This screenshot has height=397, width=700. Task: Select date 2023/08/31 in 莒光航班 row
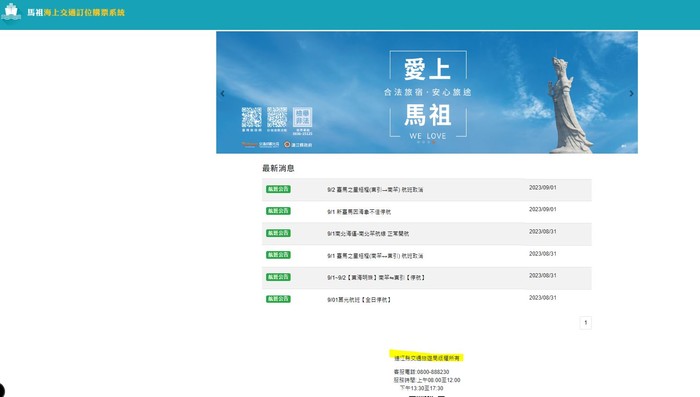tap(542, 297)
